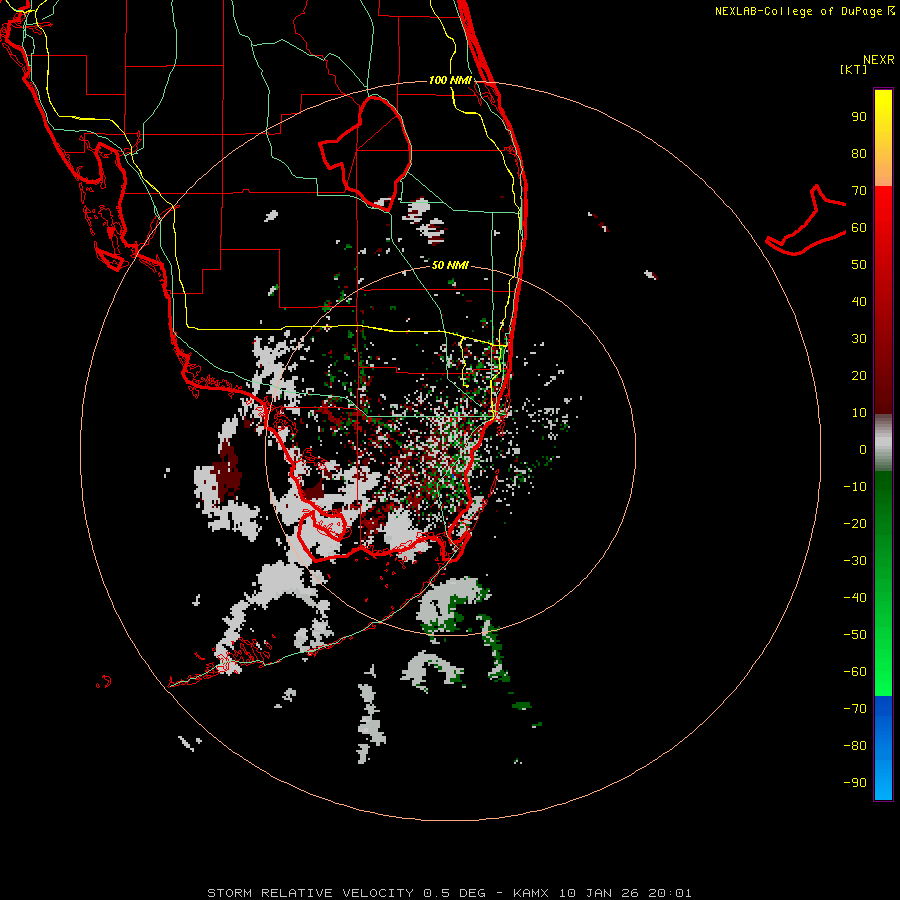900x900 pixels.
Task: Click the -80 value on velocity scale
Action: click(x=855, y=746)
